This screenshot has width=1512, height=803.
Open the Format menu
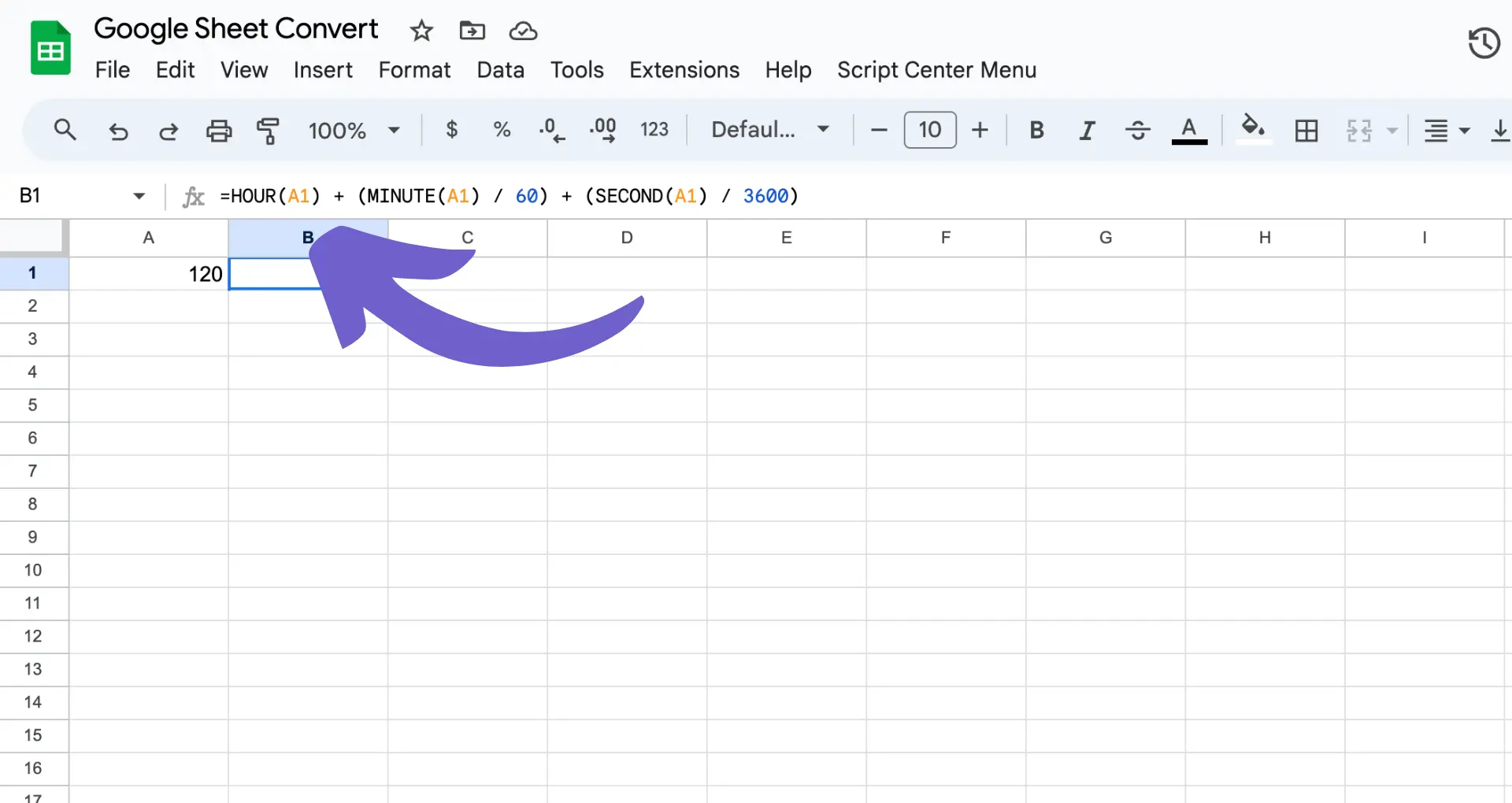(x=414, y=70)
